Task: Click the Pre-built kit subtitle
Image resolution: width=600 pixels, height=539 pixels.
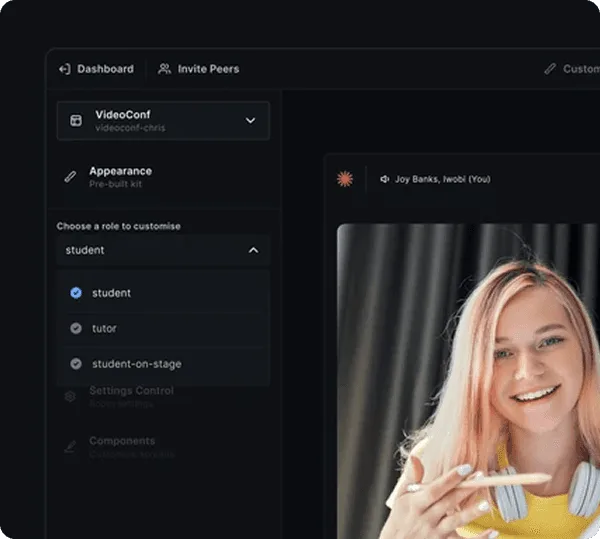Action: tap(116, 184)
